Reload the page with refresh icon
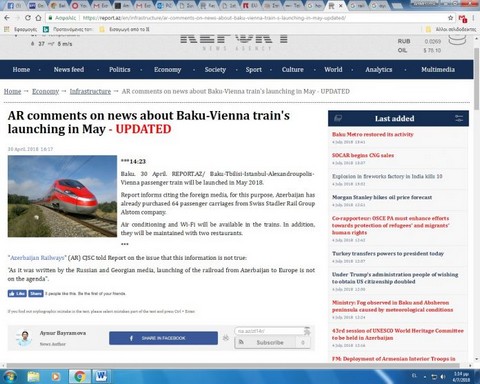 click(28, 18)
